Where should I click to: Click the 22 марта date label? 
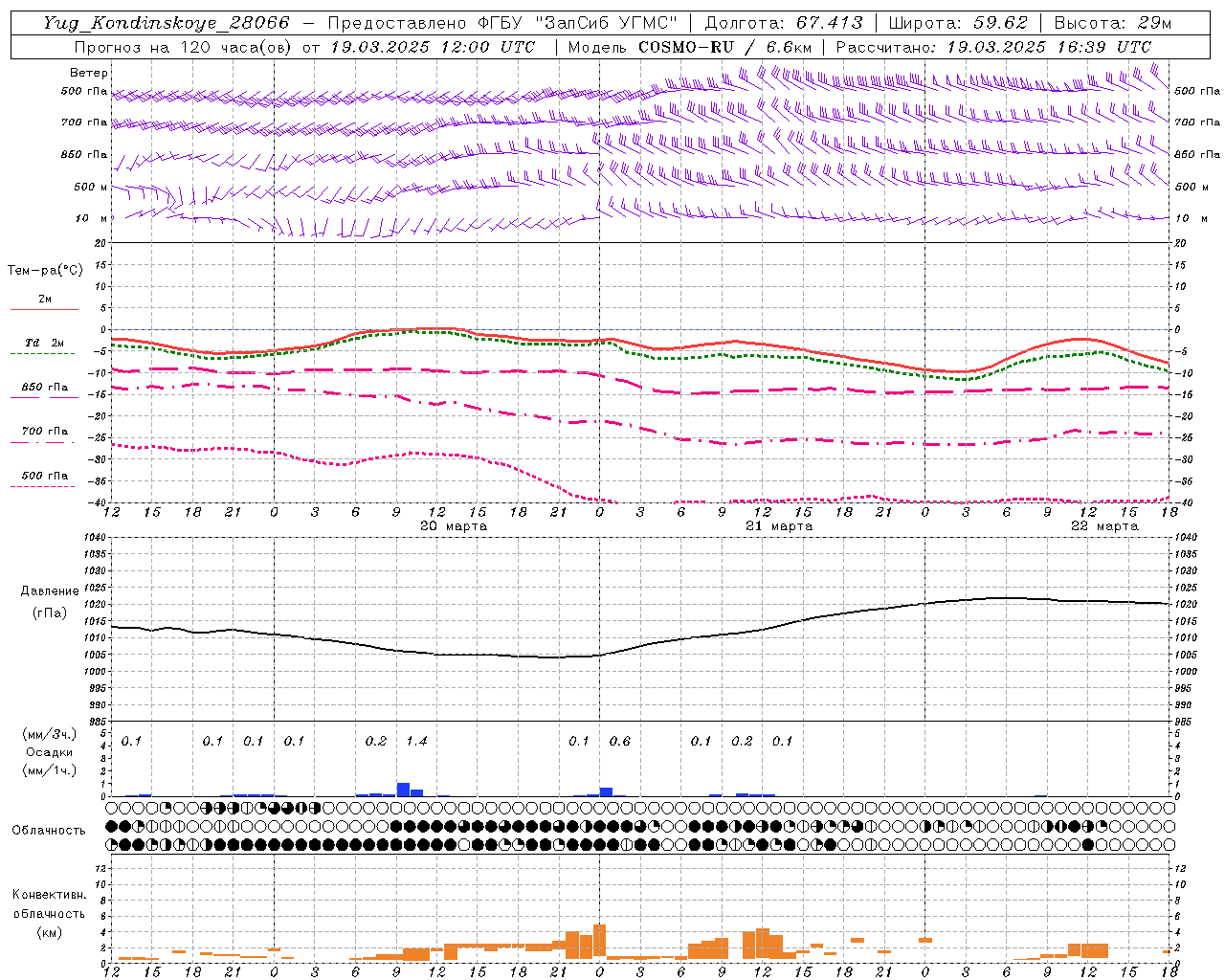pos(1104,526)
